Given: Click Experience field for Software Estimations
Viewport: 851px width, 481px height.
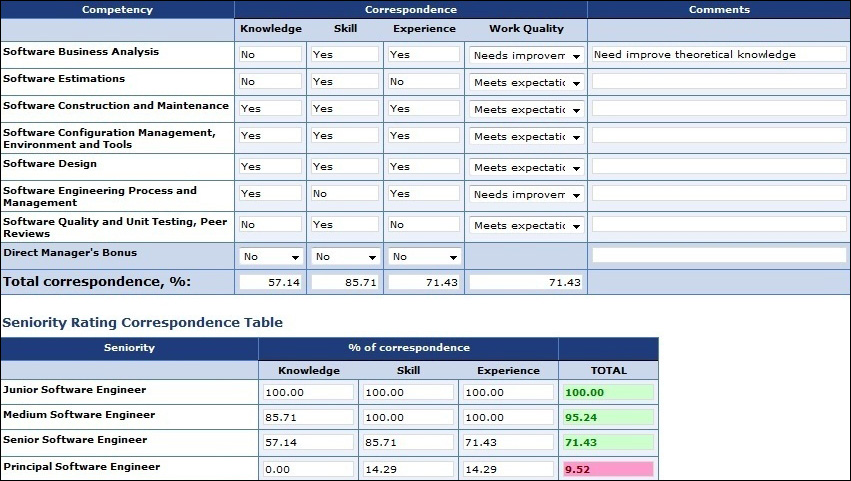Looking at the screenshot, I should click(x=424, y=81).
